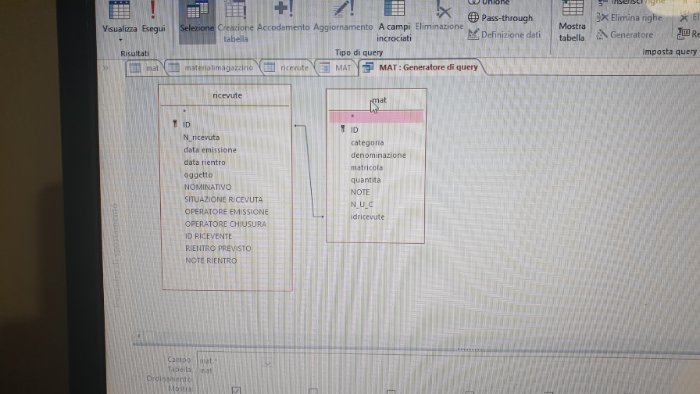Click Elimina righe in query setup

pos(629,18)
